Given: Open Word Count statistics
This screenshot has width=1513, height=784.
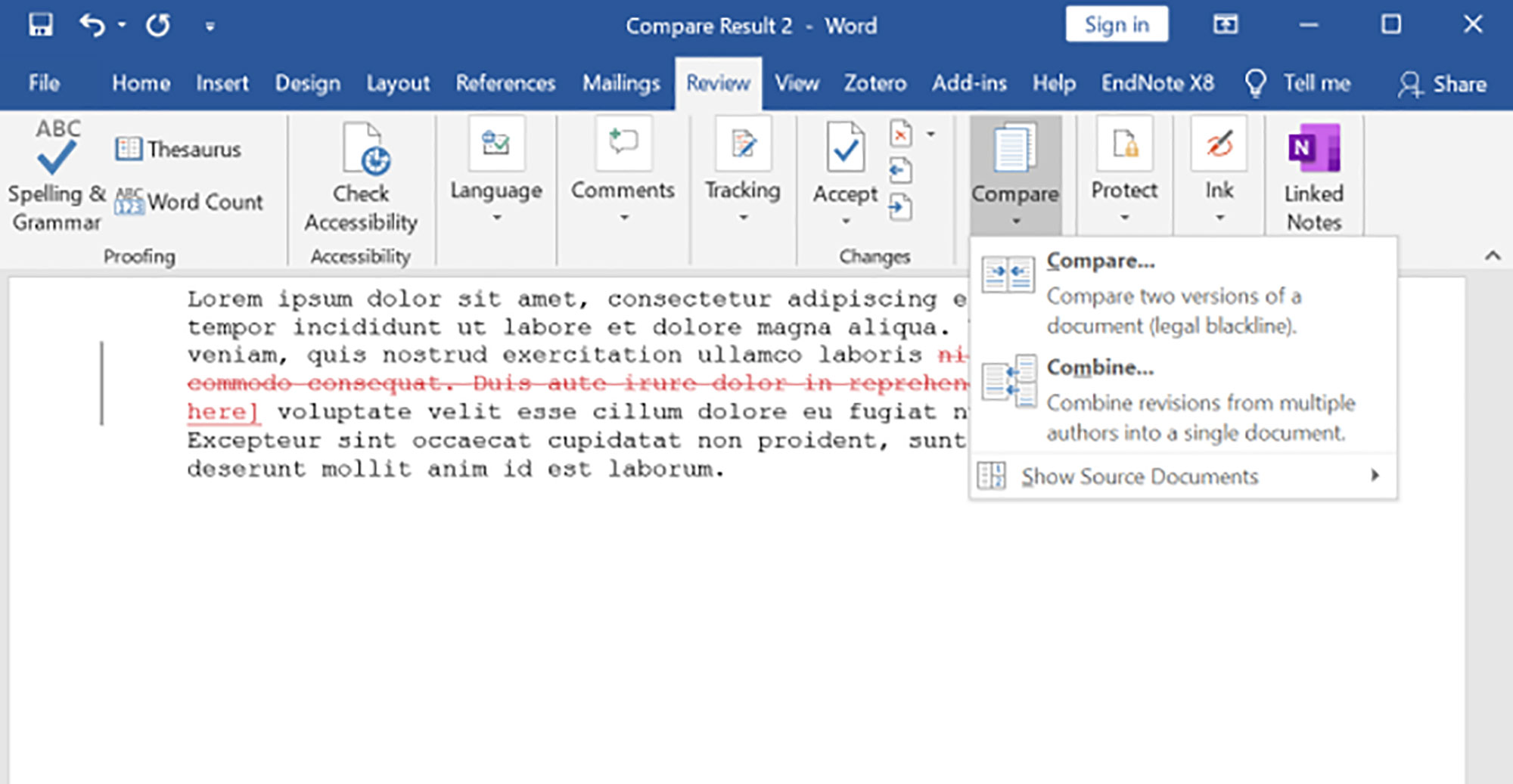Looking at the screenshot, I should 189,202.
